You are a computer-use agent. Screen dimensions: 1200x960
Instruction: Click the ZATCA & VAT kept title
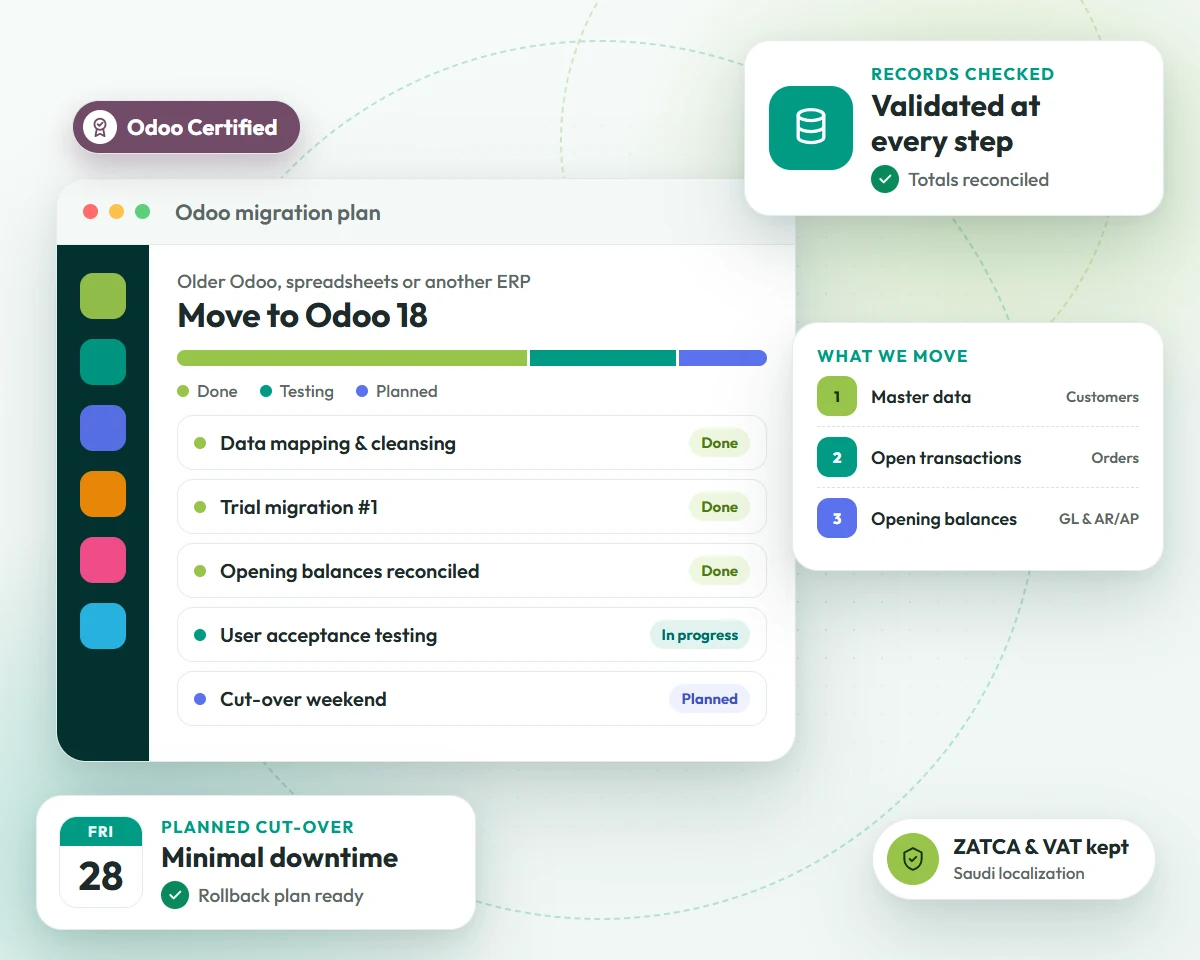[1041, 847]
